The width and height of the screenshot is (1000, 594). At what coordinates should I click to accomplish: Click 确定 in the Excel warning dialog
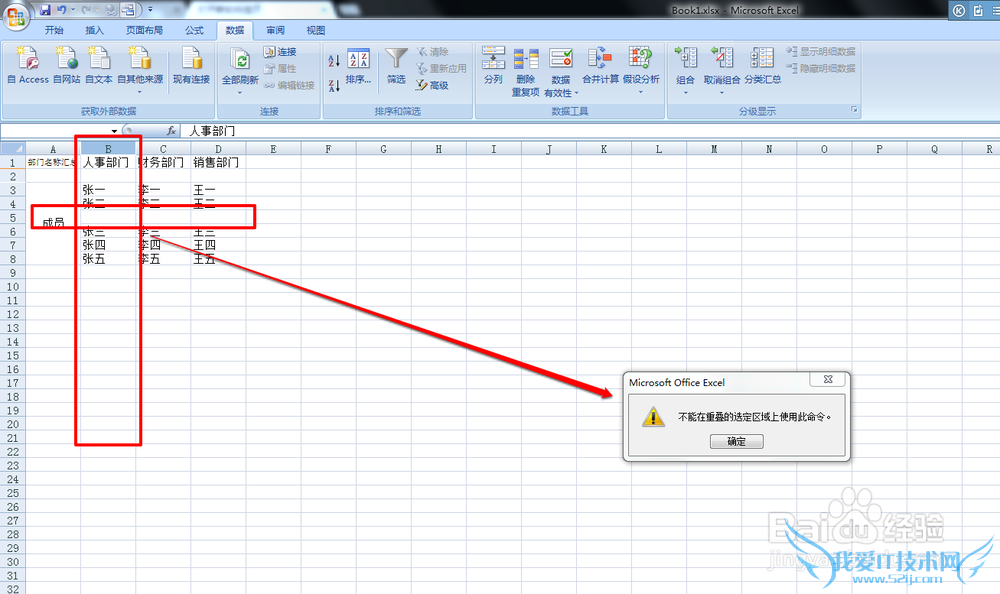737,442
